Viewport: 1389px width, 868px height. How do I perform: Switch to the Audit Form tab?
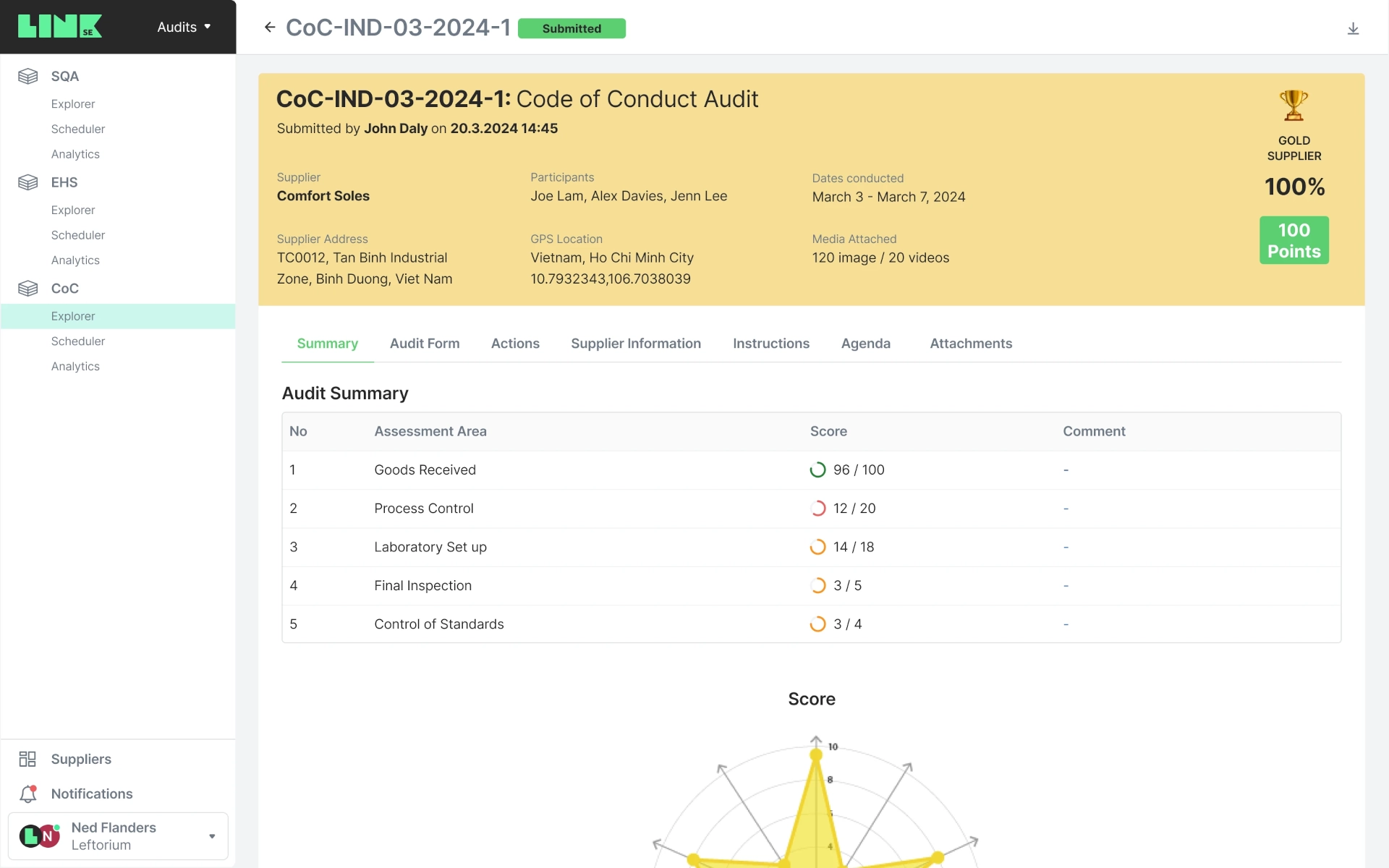[x=425, y=344]
